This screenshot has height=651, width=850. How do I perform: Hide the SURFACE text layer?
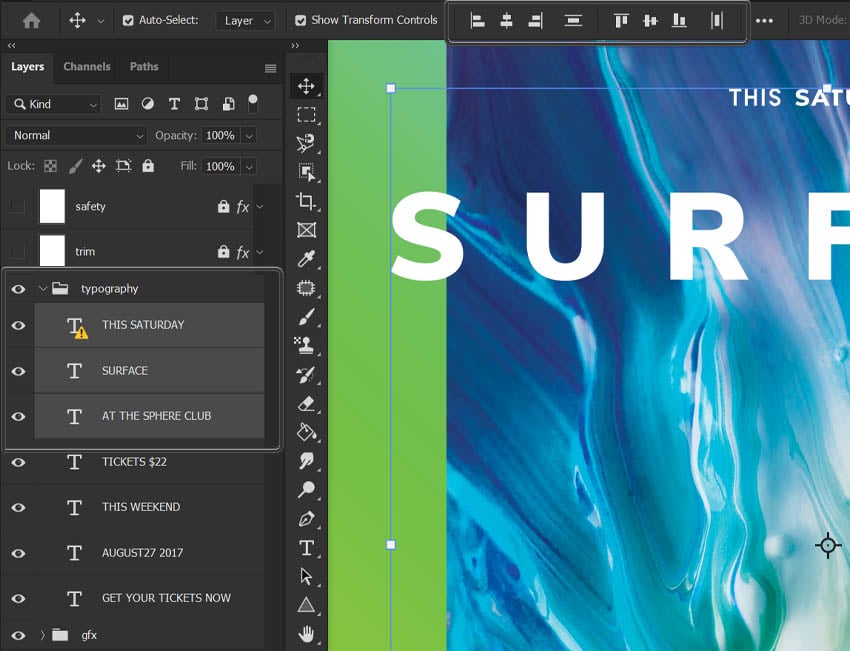coord(17,370)
